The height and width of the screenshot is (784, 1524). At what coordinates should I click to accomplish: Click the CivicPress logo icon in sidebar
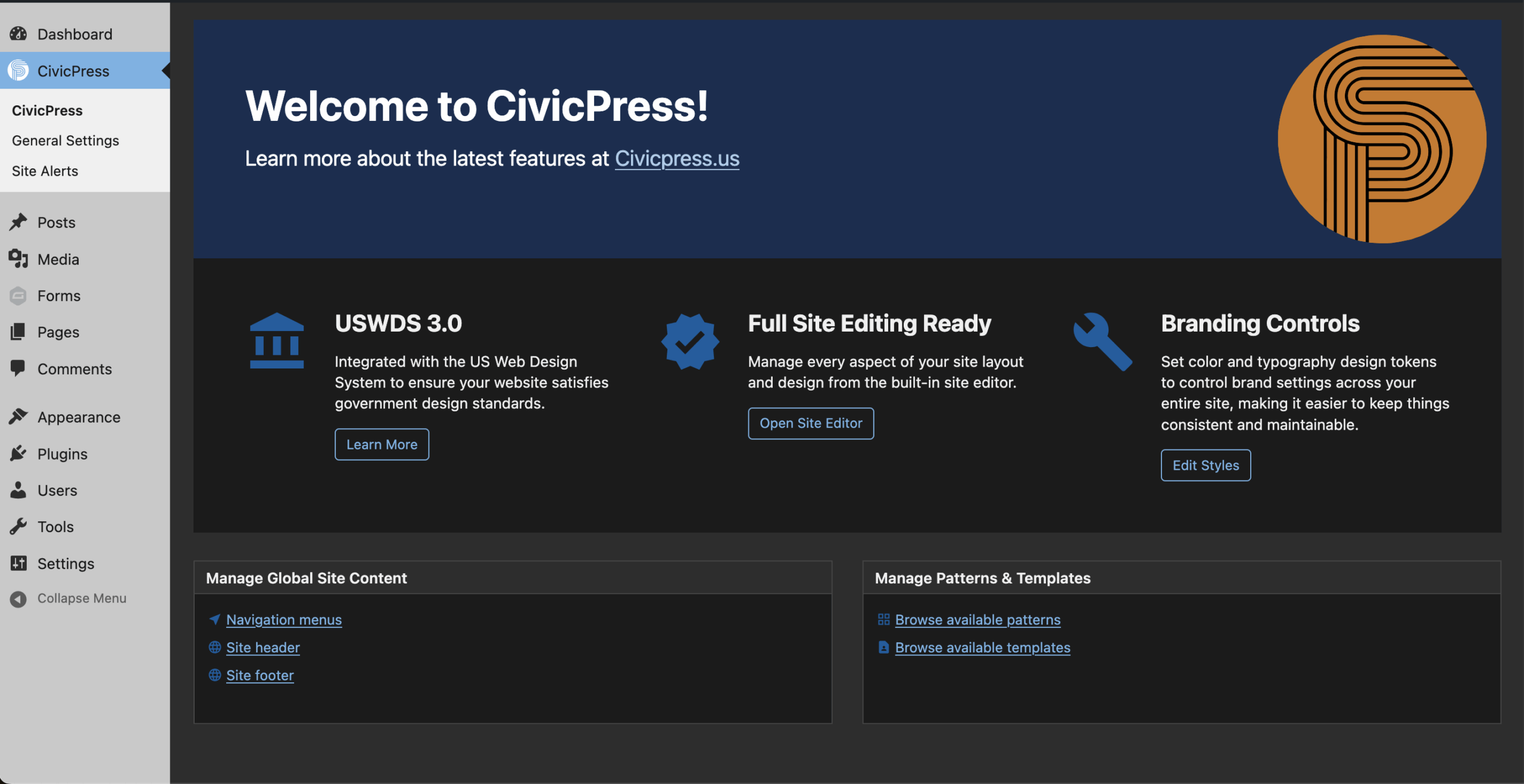(18, 70)
